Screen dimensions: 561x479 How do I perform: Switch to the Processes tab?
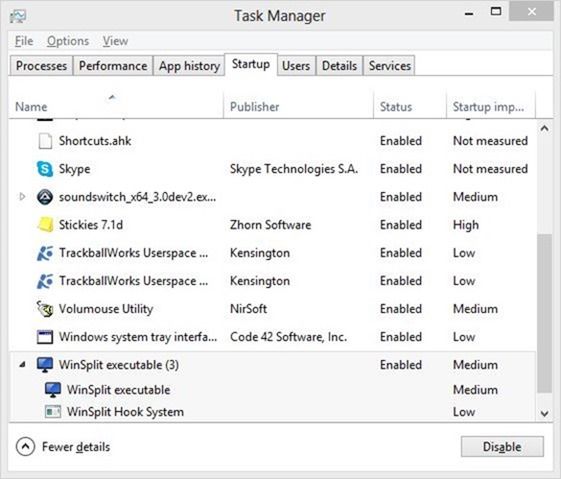[42, 66]
